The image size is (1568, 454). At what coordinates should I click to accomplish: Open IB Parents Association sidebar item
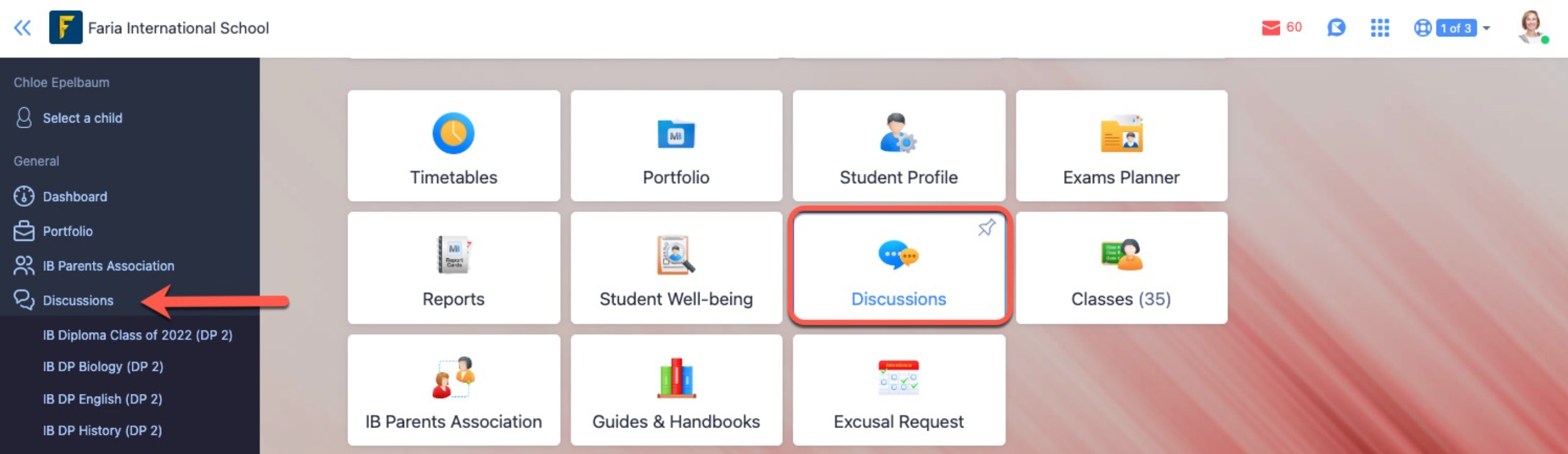(x=109, y=266)
